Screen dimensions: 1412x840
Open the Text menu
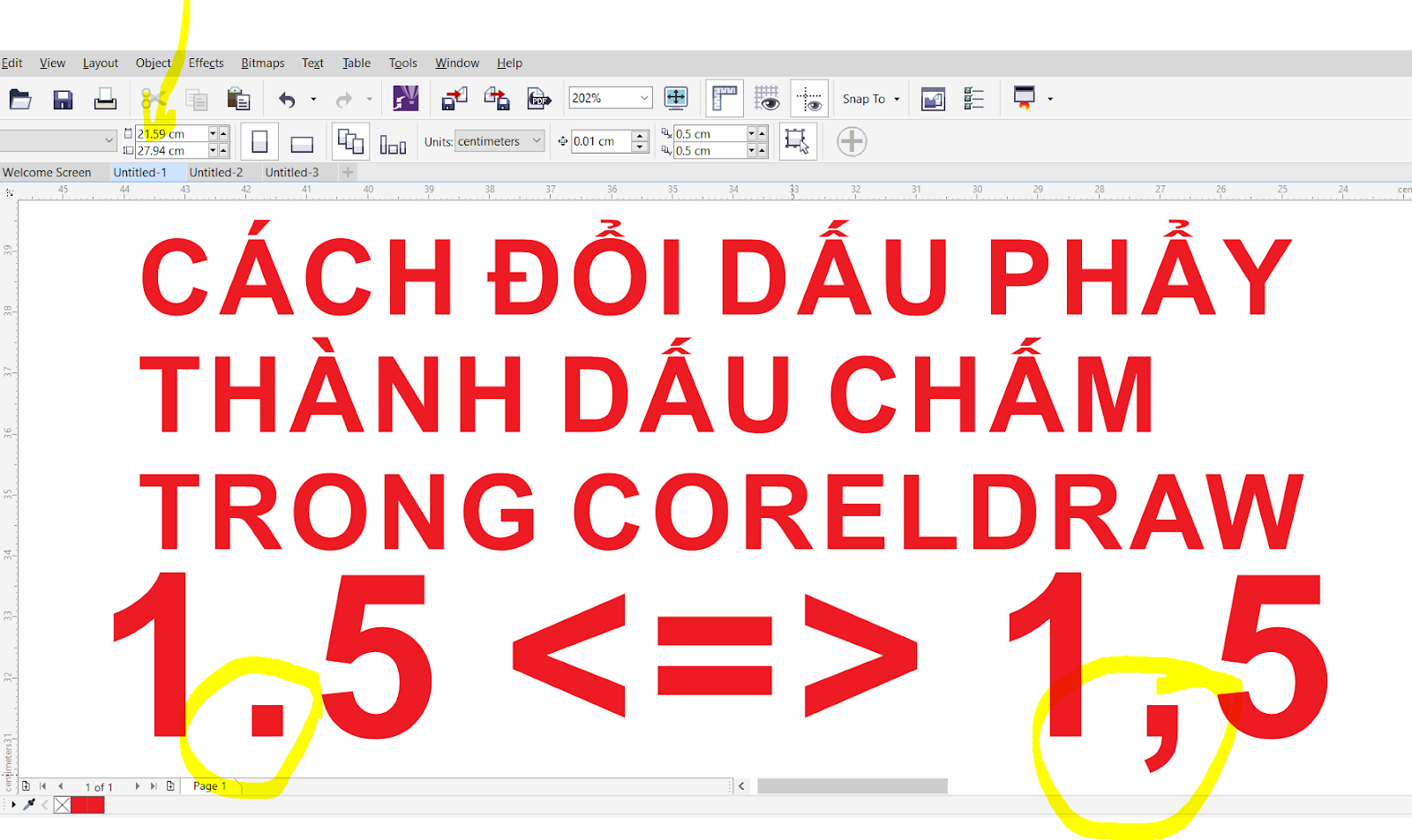pyautogui.click(x=312, y=63)
